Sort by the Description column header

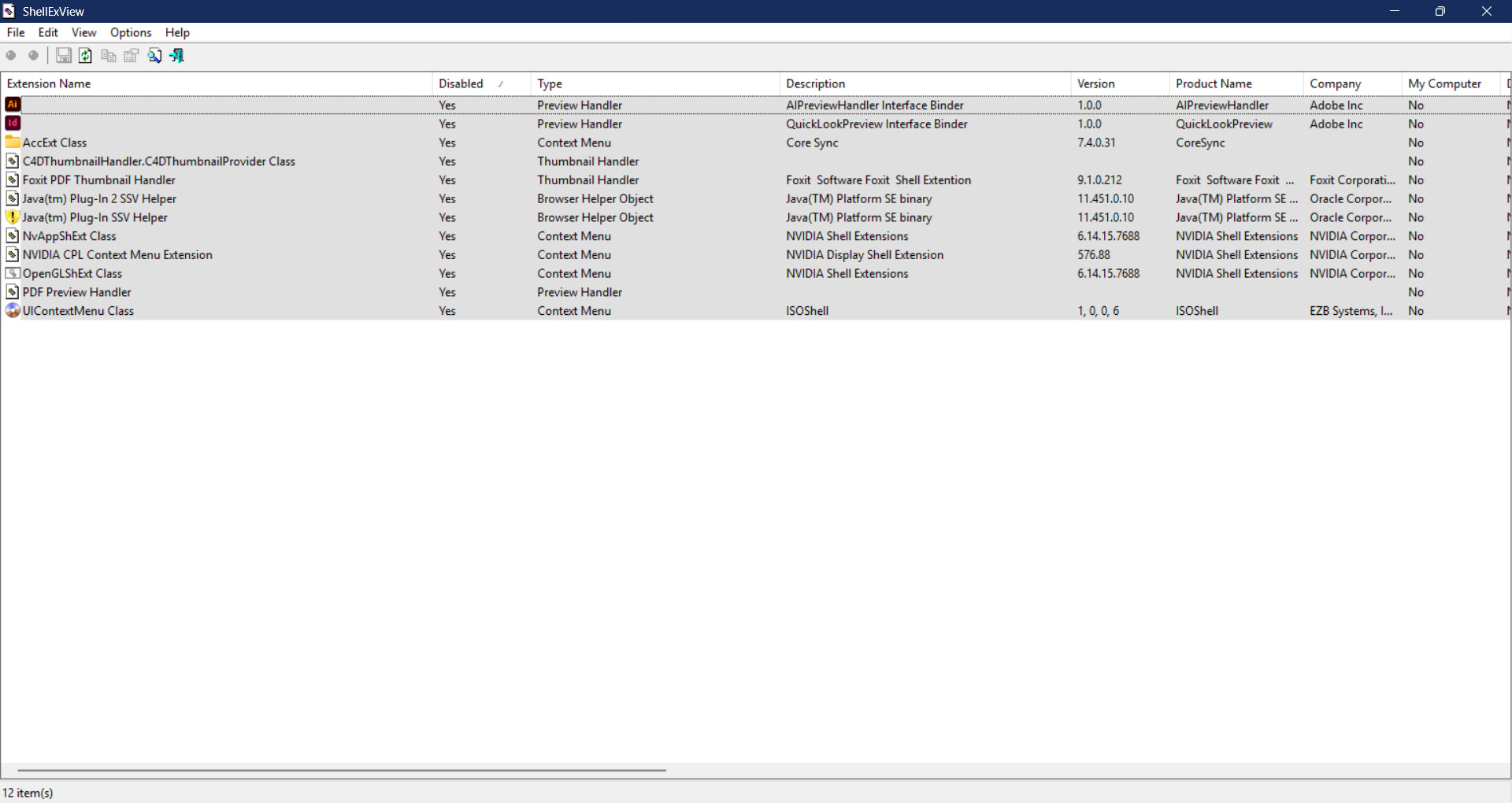[x=925, y=83]
